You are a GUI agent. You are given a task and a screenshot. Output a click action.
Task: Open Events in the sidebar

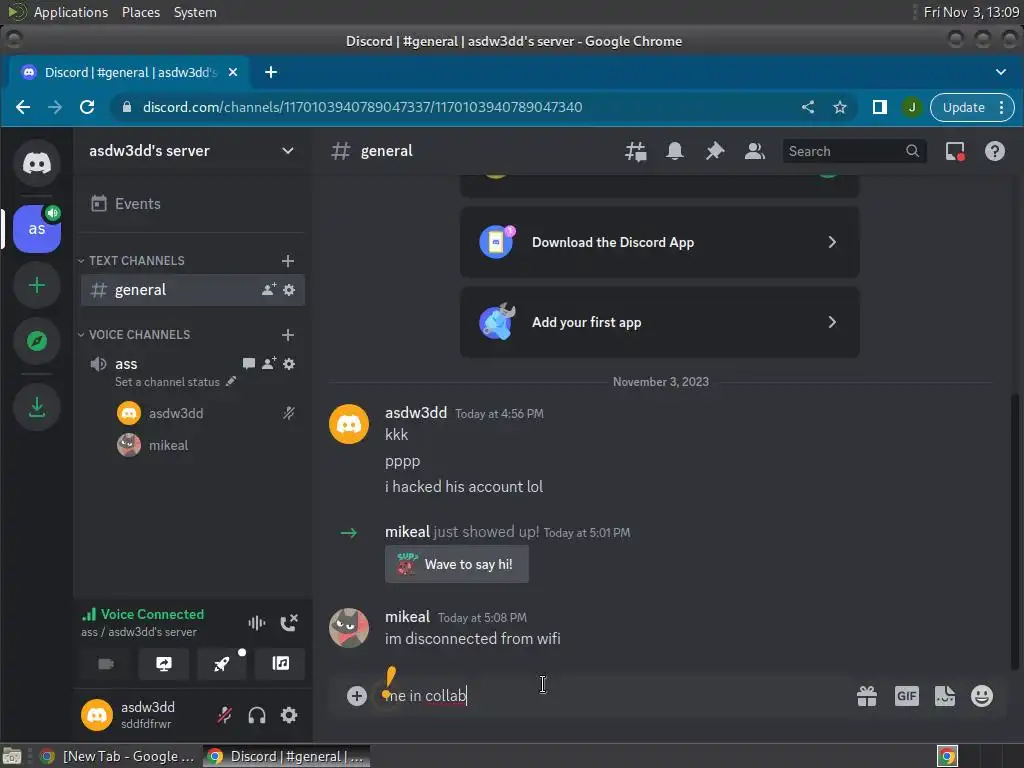pyautogui.click(x=193, y=204)
